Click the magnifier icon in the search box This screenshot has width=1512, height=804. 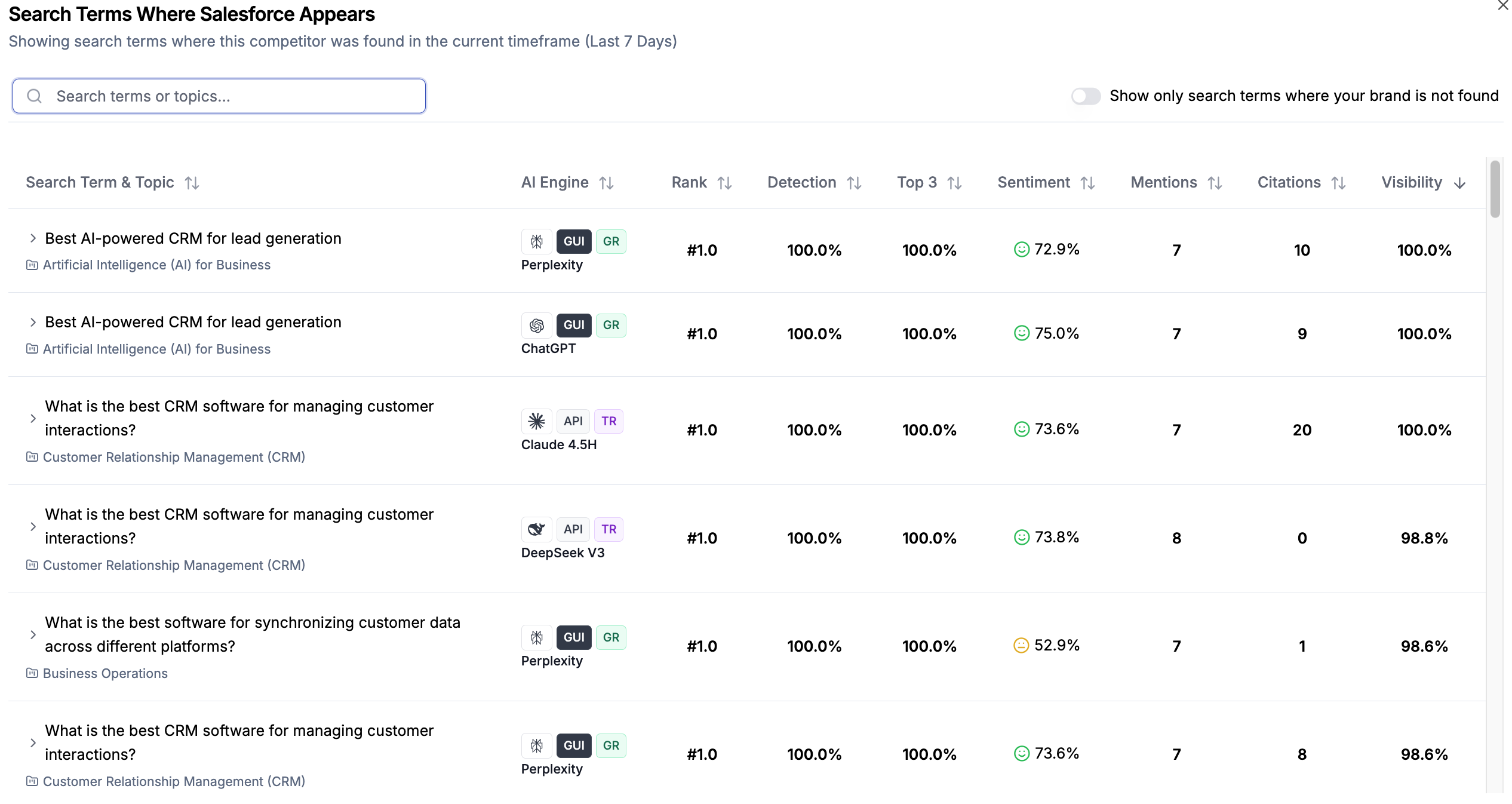(x=35, y=96)
